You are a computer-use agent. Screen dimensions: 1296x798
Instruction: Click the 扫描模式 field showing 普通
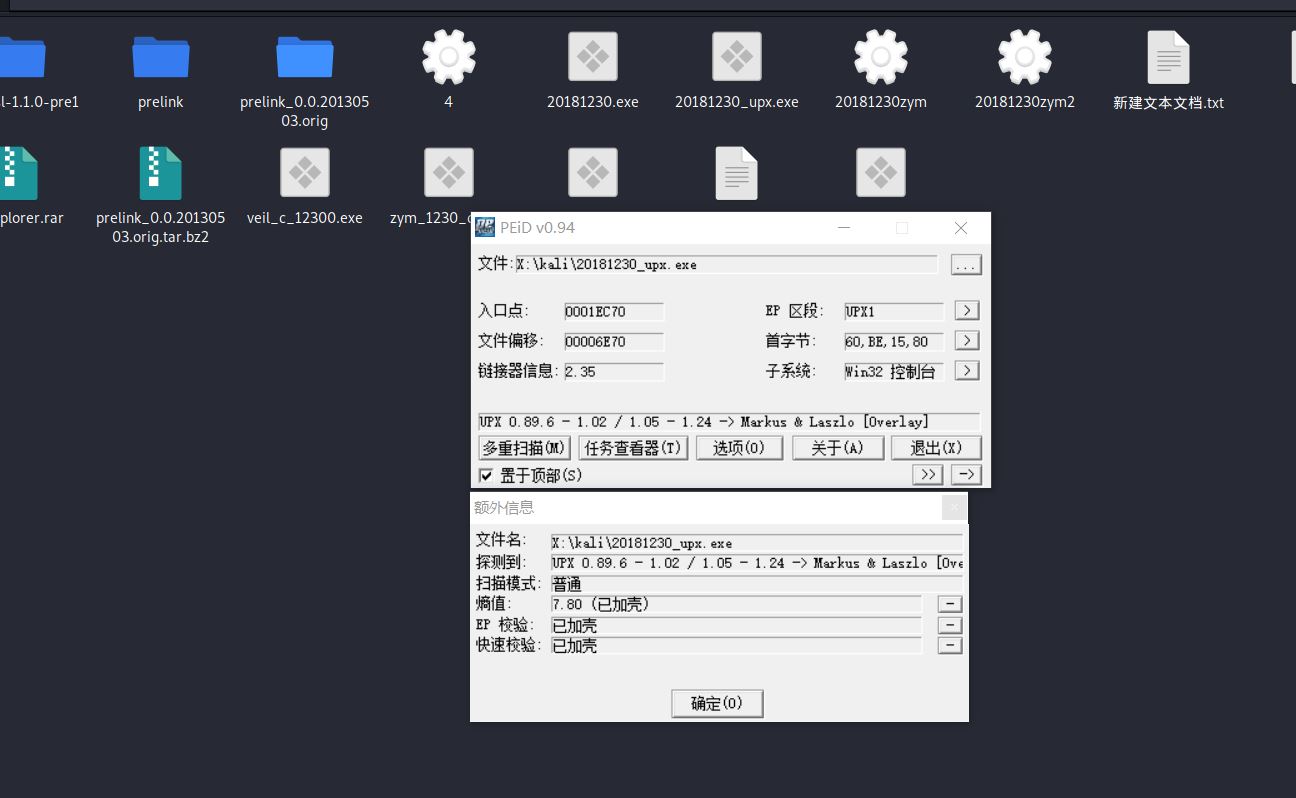757,584
